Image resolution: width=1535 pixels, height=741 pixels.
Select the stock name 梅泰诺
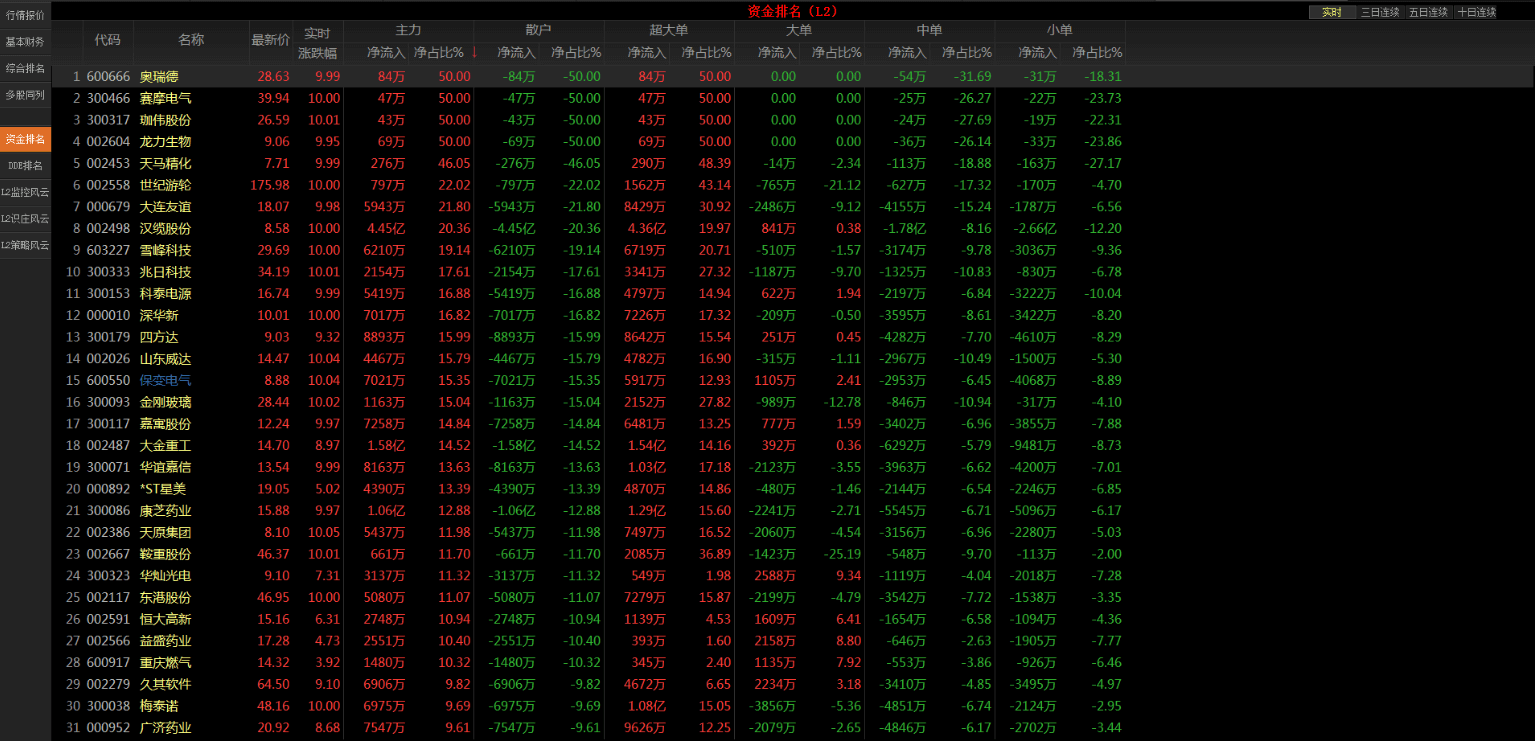pyautogui.click(x=159, y=706)
